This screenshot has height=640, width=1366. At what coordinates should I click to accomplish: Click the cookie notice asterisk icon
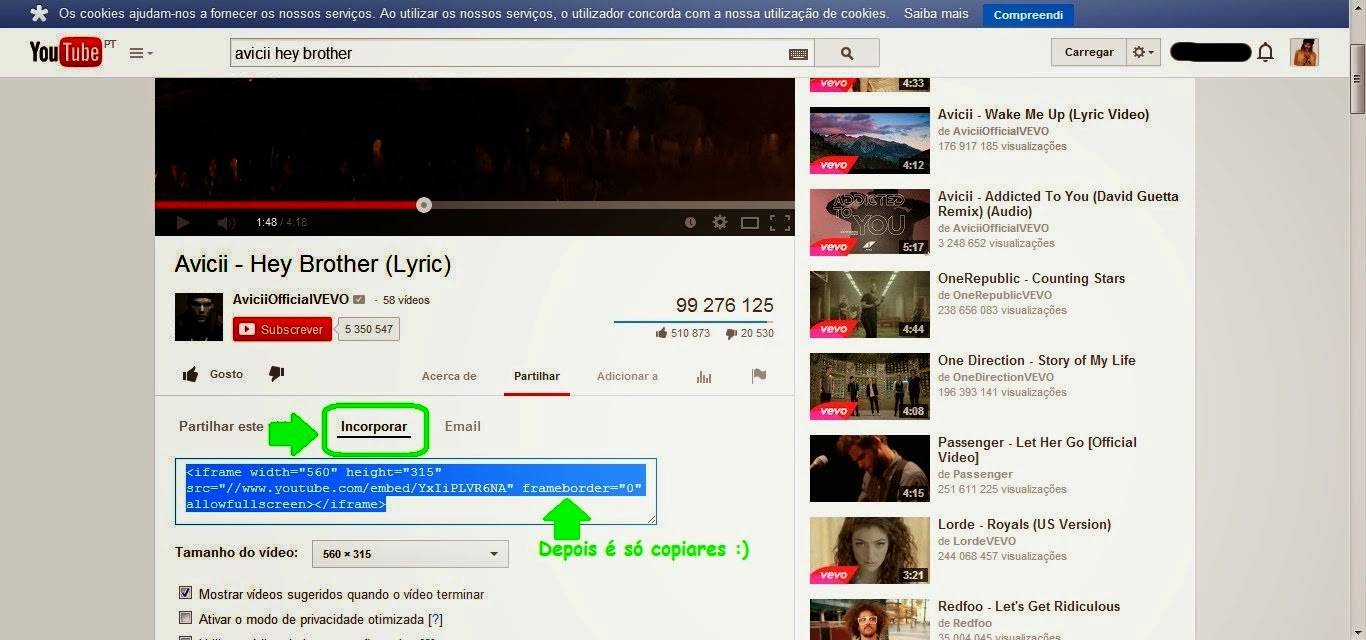[x=38, y=14]
